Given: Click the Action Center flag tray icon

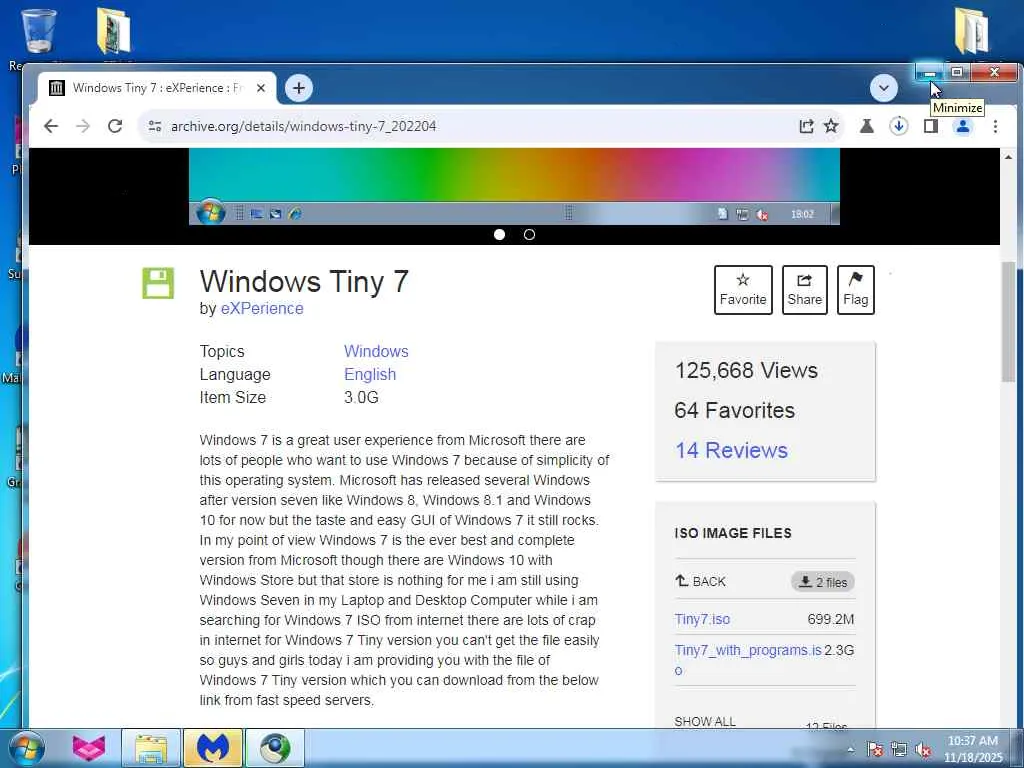Looking at the screenshot, I should click(x=875, y=750).
